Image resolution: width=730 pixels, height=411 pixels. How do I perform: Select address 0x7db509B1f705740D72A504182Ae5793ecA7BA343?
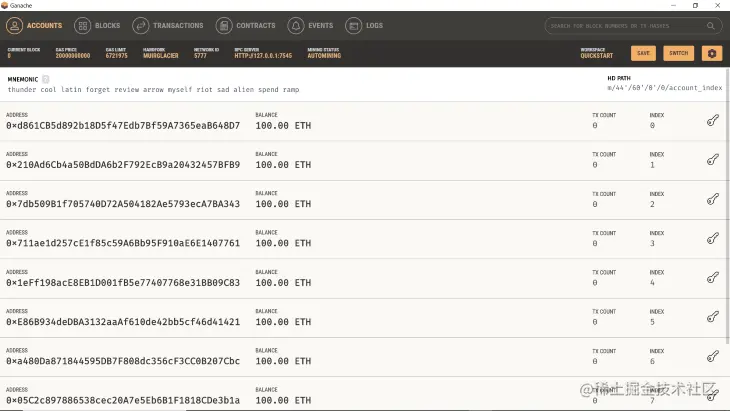123,204
